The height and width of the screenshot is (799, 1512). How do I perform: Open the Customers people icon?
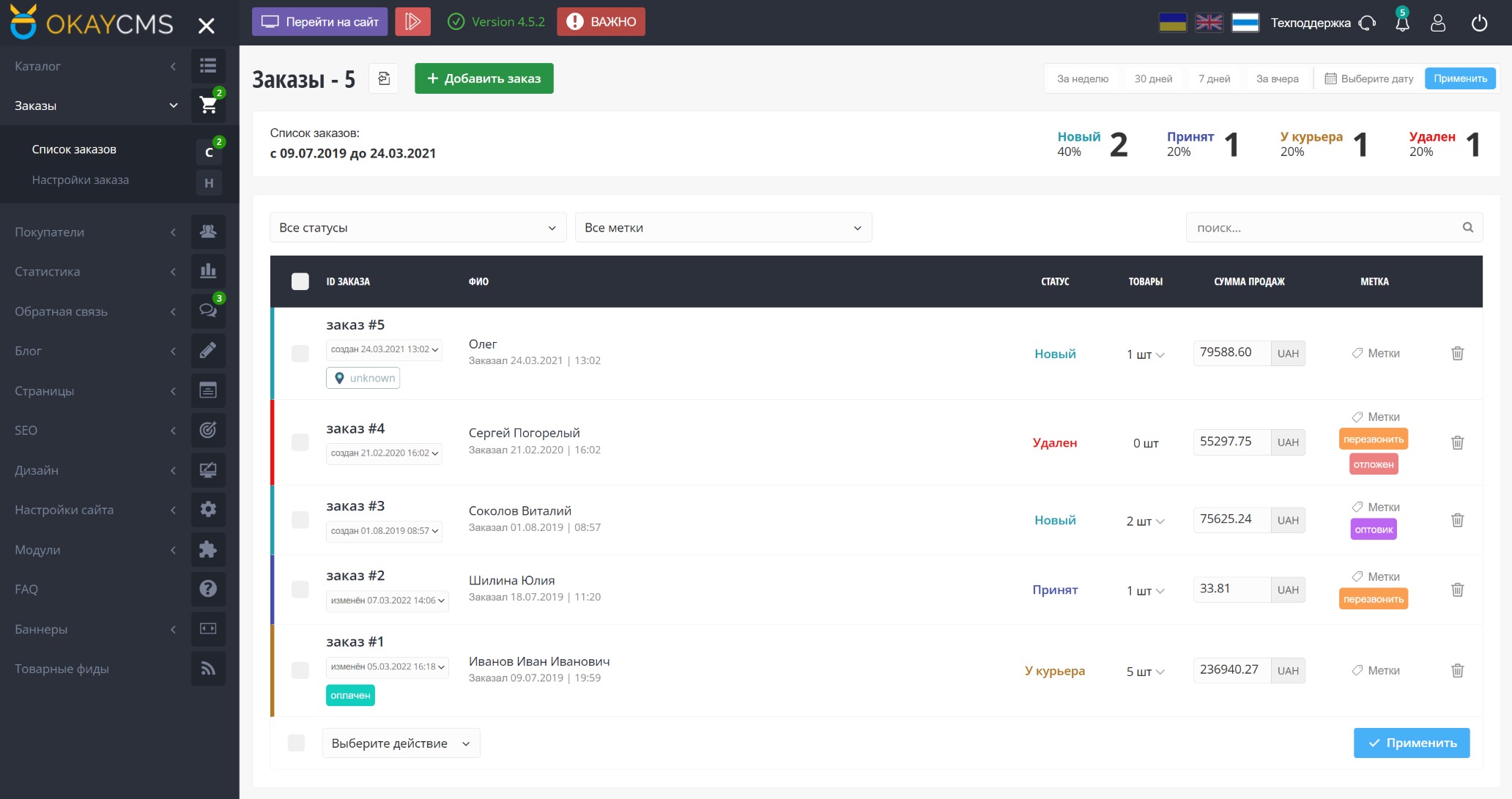pos(208,231)
